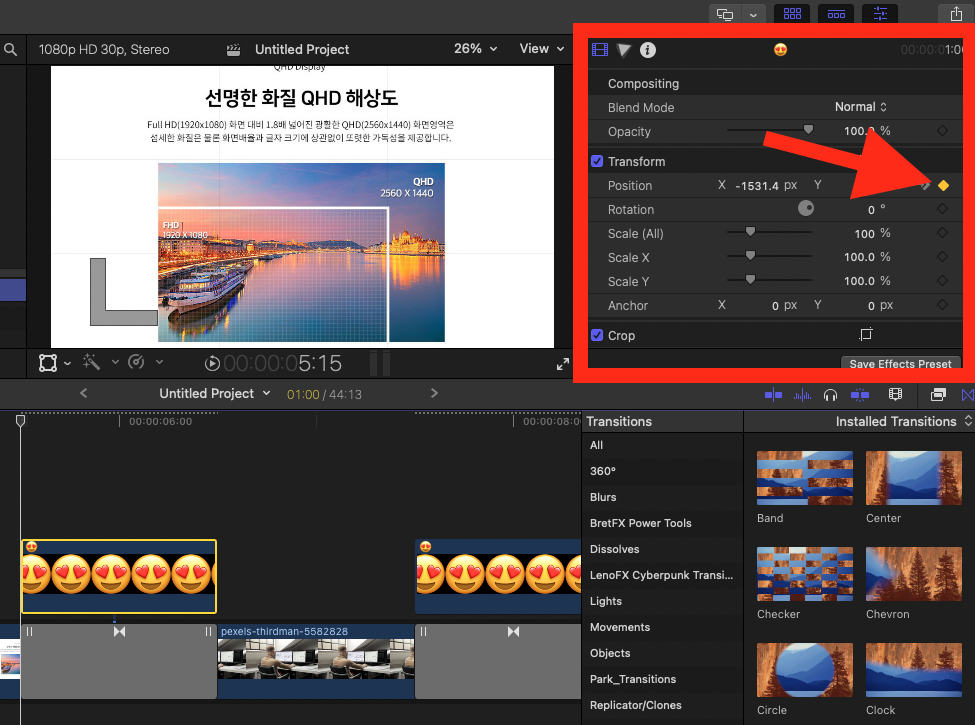Image resolution: width=975 pixels, height=725 pixels.
Task: Go back in timeline history
Action: [83, 393]
